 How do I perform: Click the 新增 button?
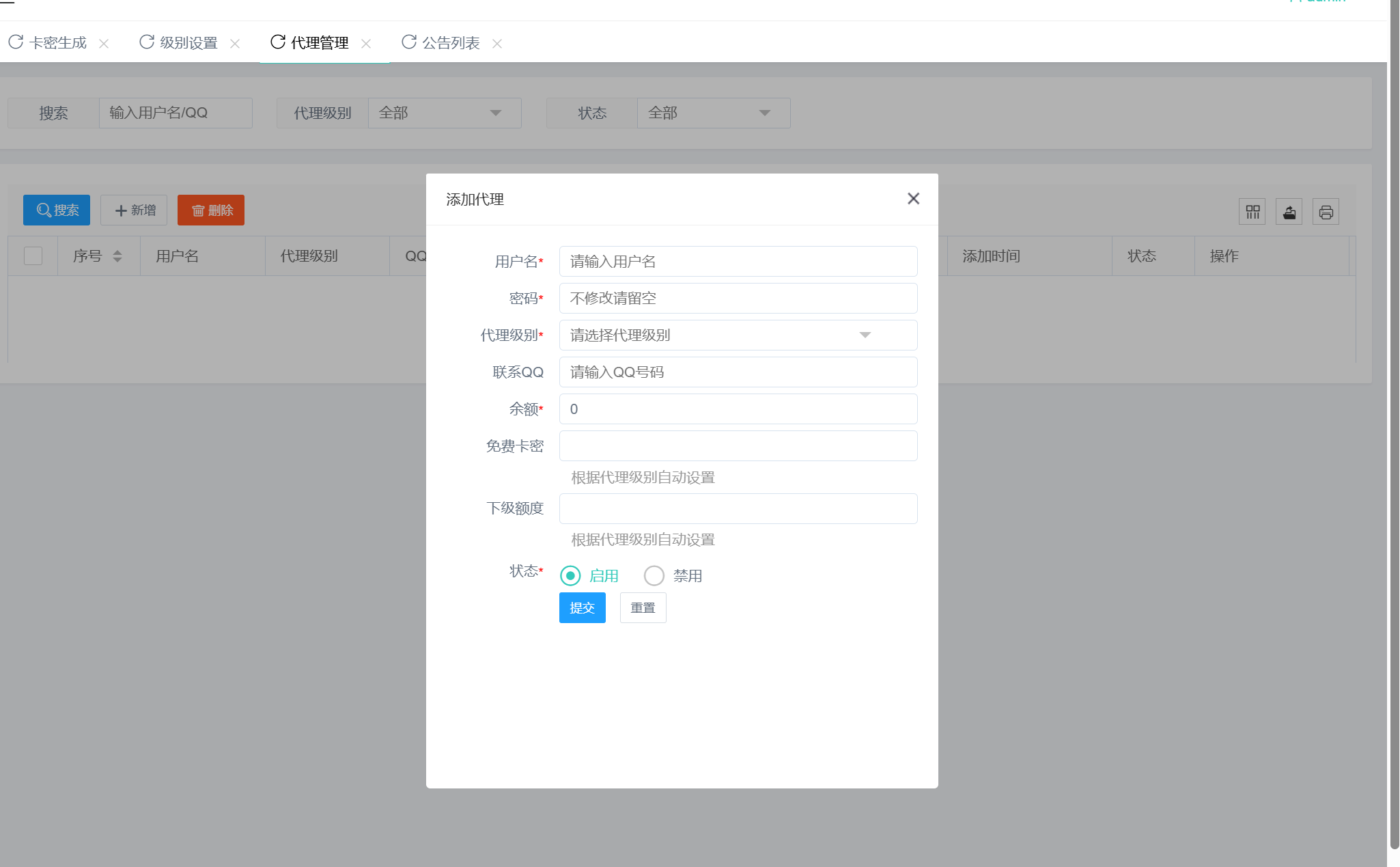(x=134, y=210)
